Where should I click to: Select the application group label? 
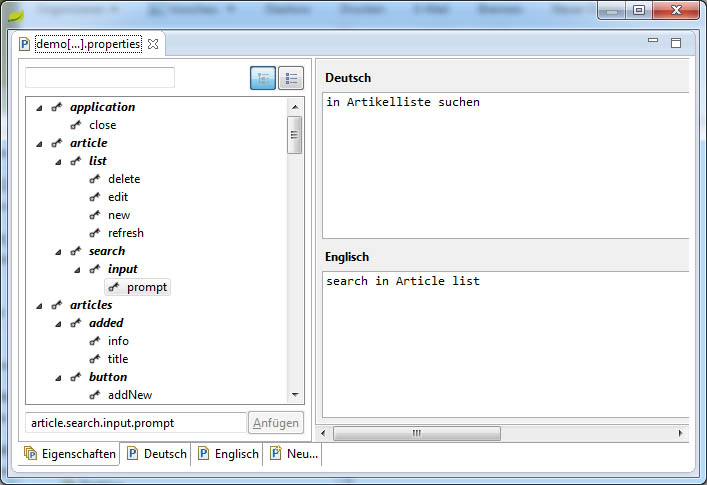tap(102, 107)
